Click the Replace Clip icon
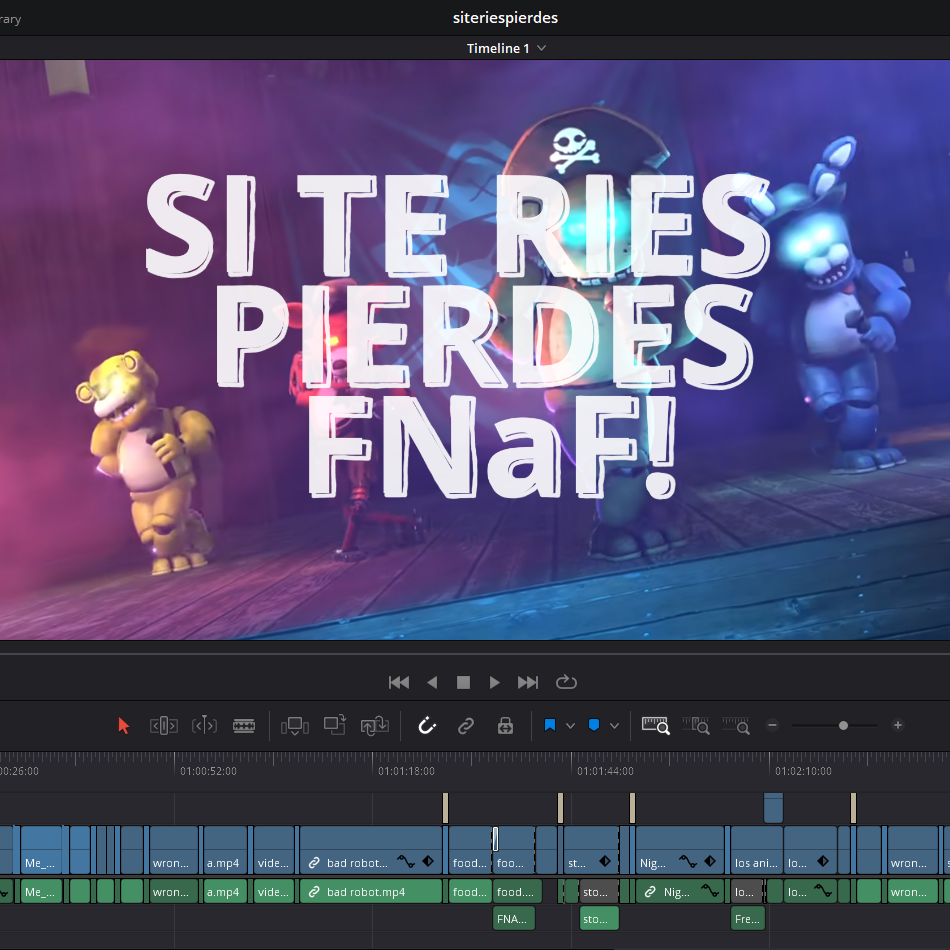The image size is (950, 950). 375,726
